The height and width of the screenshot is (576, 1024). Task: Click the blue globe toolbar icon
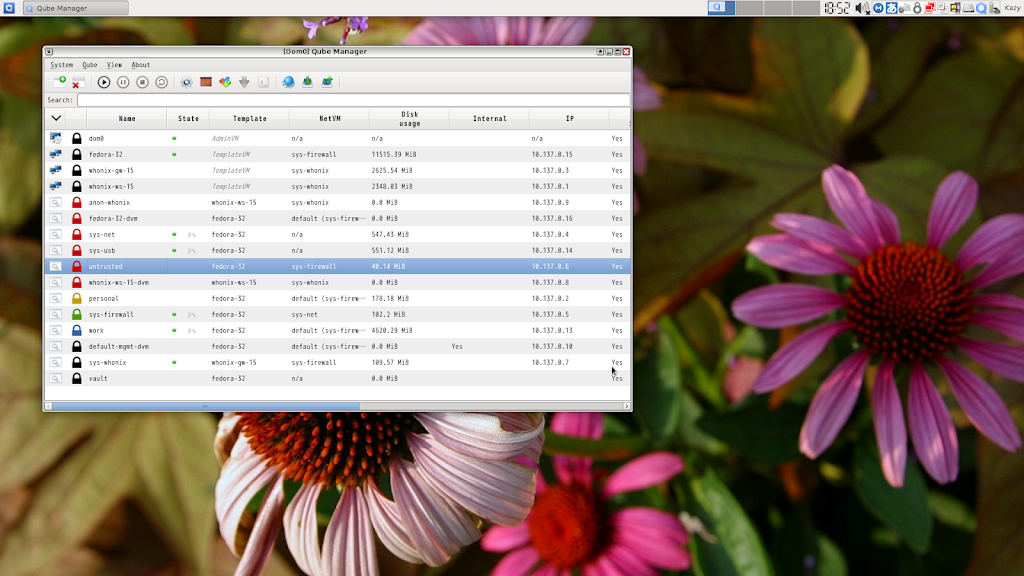(288, 82)
